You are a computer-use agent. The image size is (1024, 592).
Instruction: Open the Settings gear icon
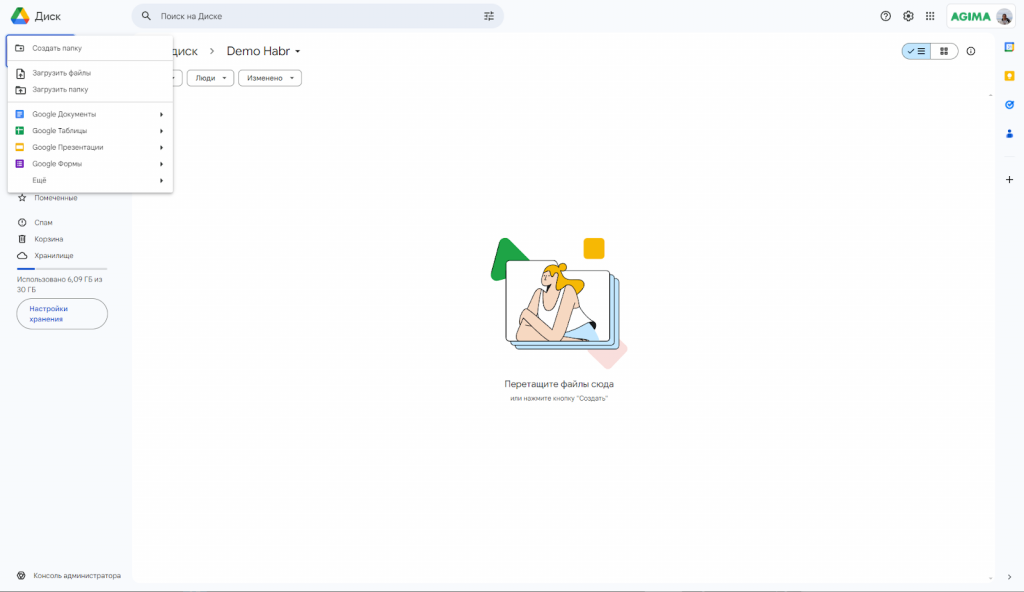pyautogui.click(x=908, y=16)
